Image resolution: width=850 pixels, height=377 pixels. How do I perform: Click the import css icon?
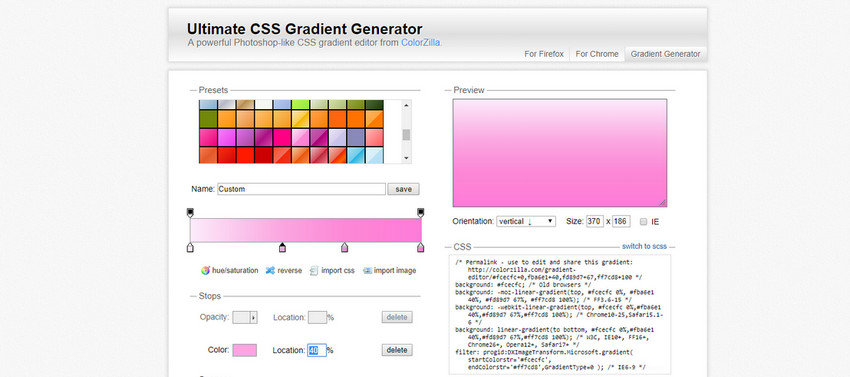click(313, 270)
